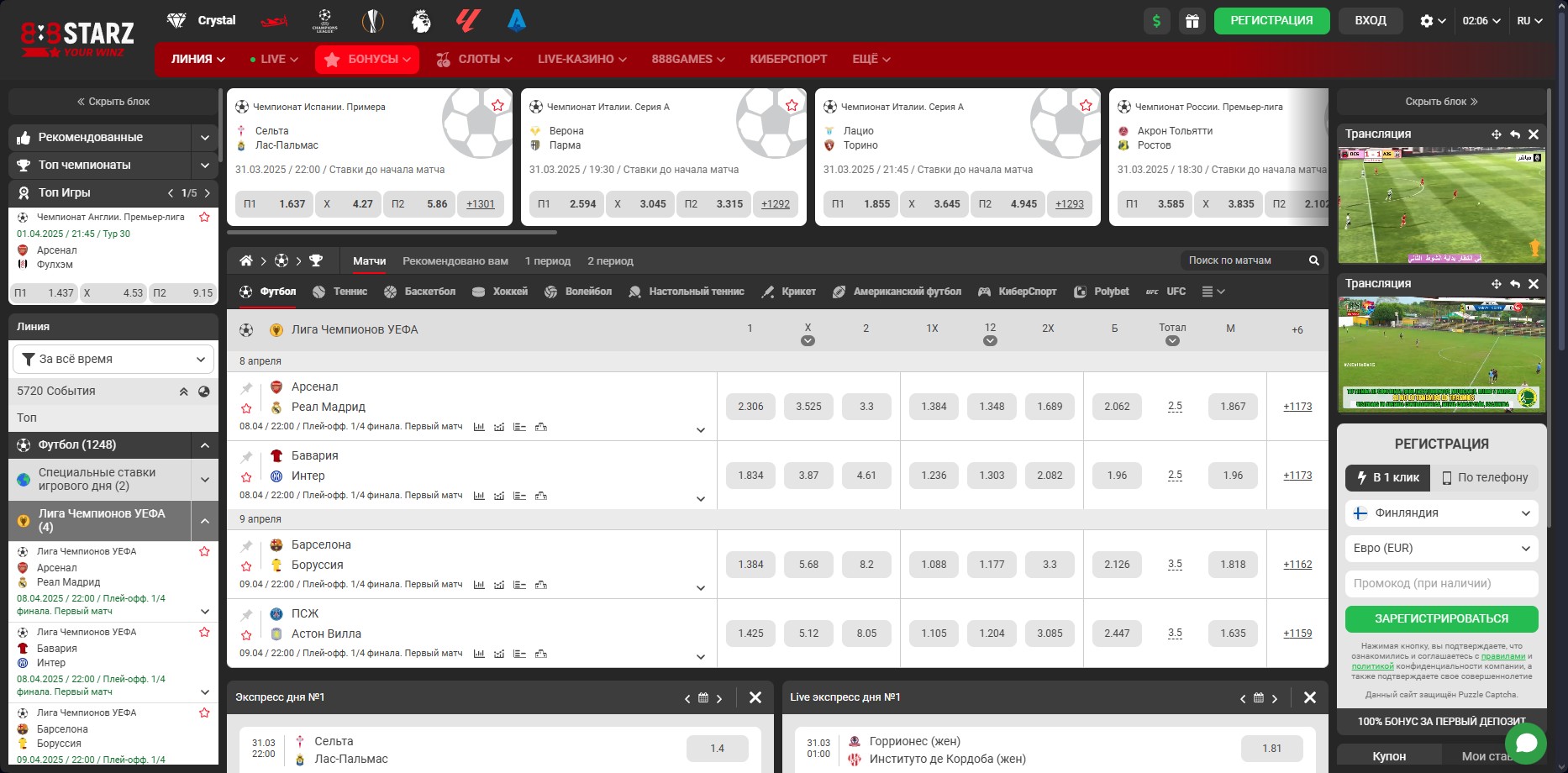Screen dimensions: 1568x773
Task: Click the green dollar deposit icon
Action: 1157,21
